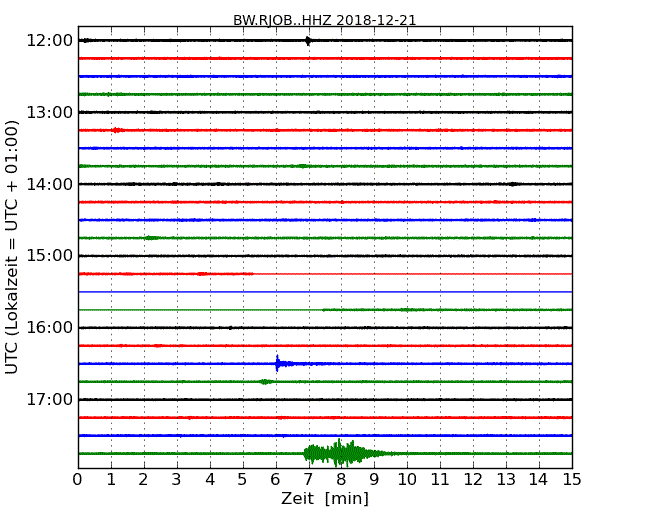Select the 15:00 time label
650x520 pixels.
coord(50,256)
